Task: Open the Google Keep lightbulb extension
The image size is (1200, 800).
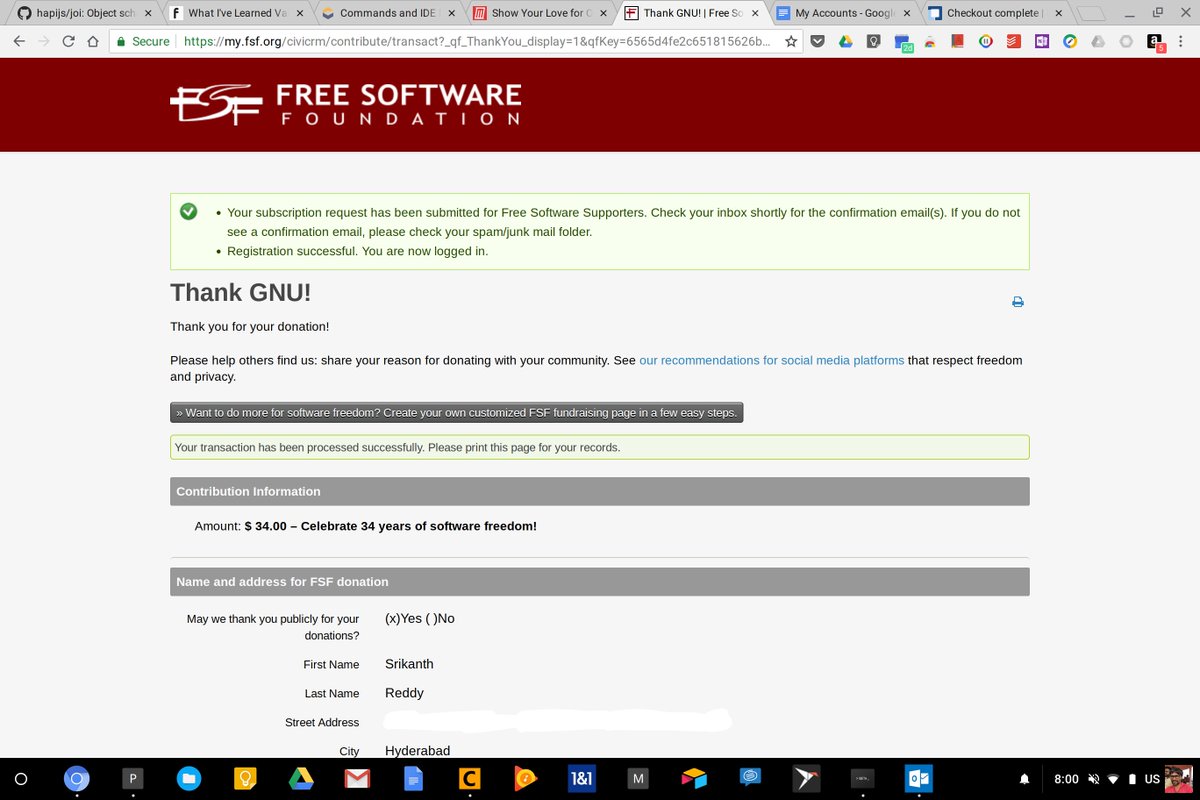Action: tap(873, 42)
